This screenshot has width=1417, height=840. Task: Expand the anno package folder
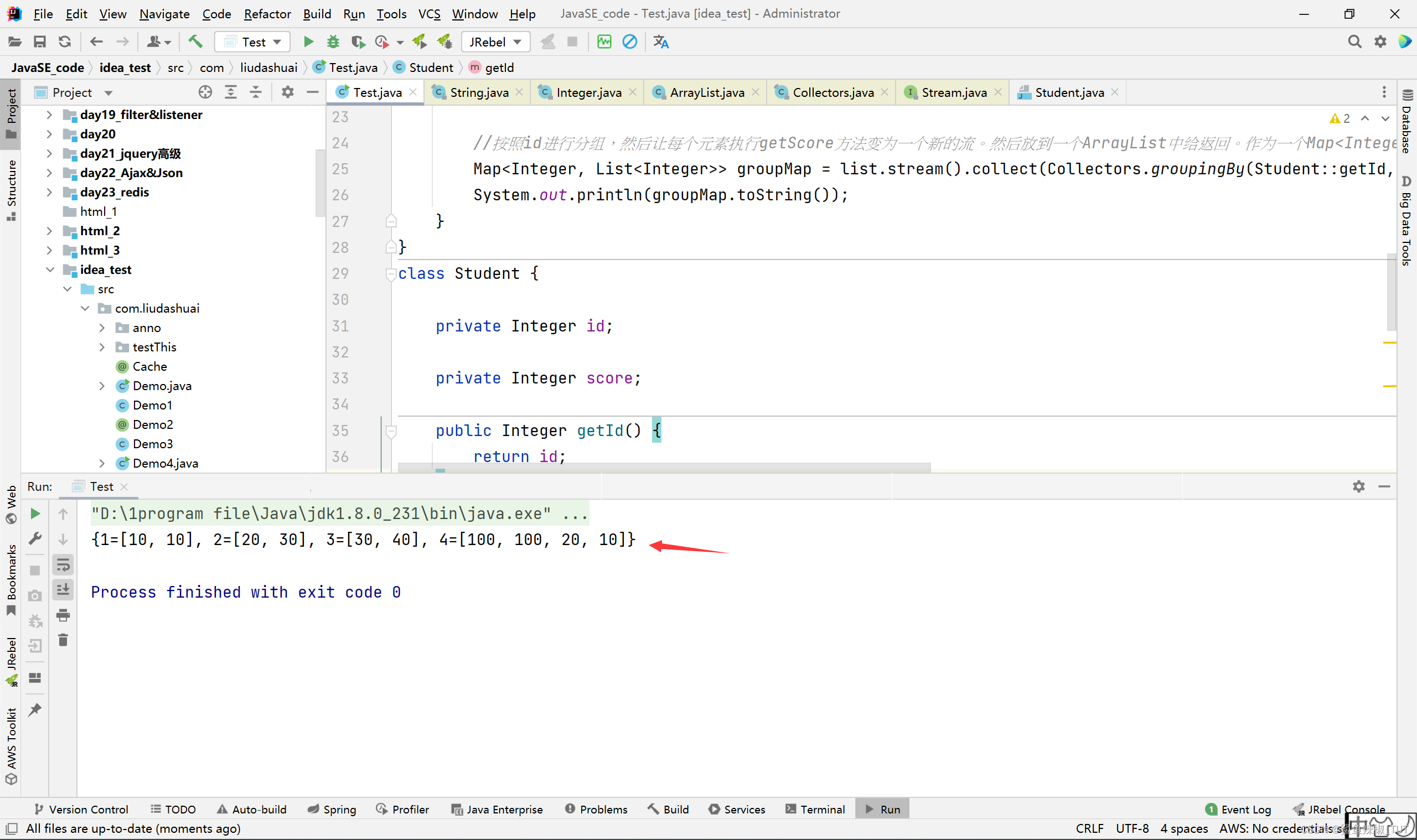(x=102, y=327)
